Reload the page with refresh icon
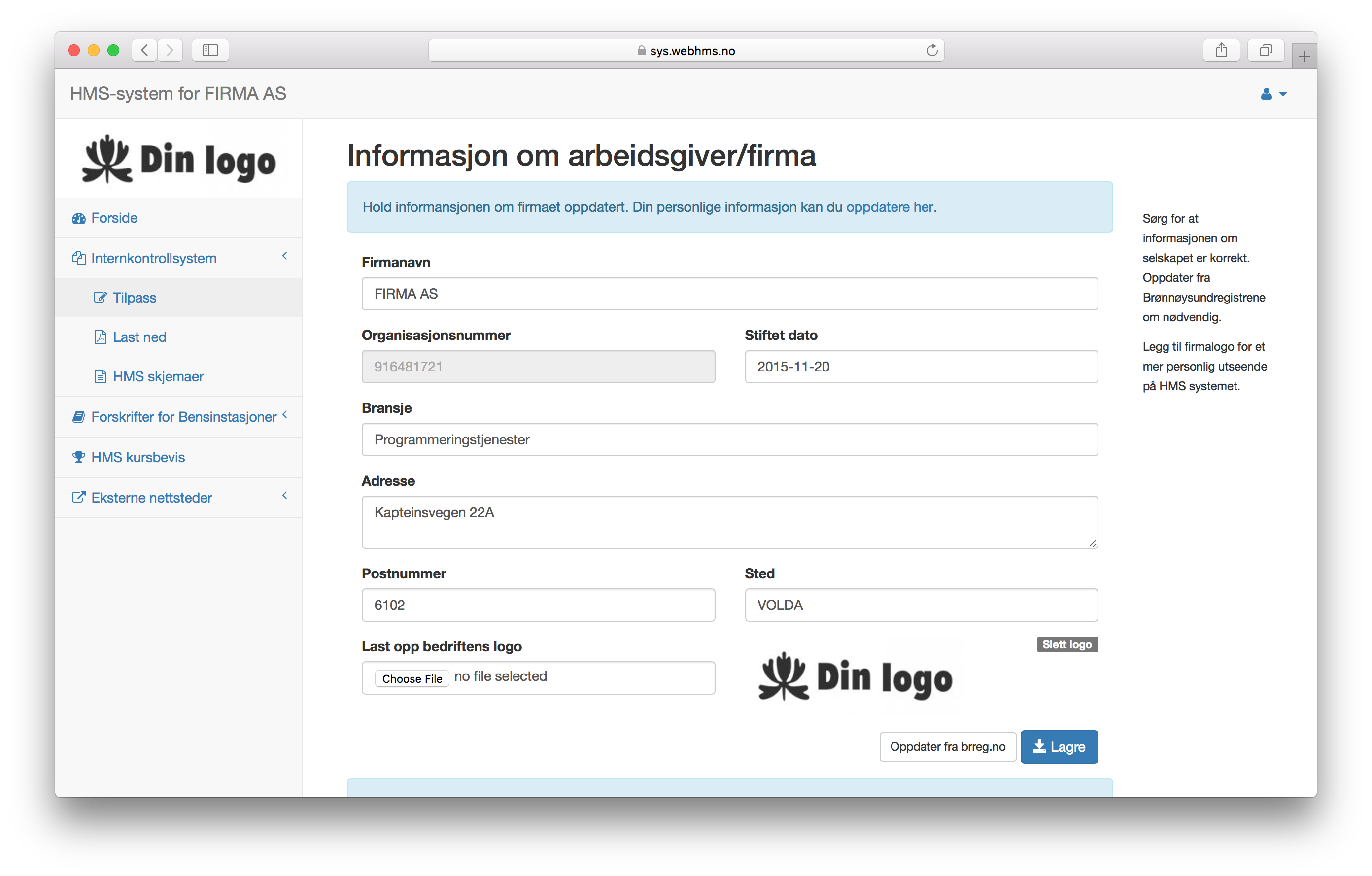This screenshot has height=876, width=1372. point(931,51)
